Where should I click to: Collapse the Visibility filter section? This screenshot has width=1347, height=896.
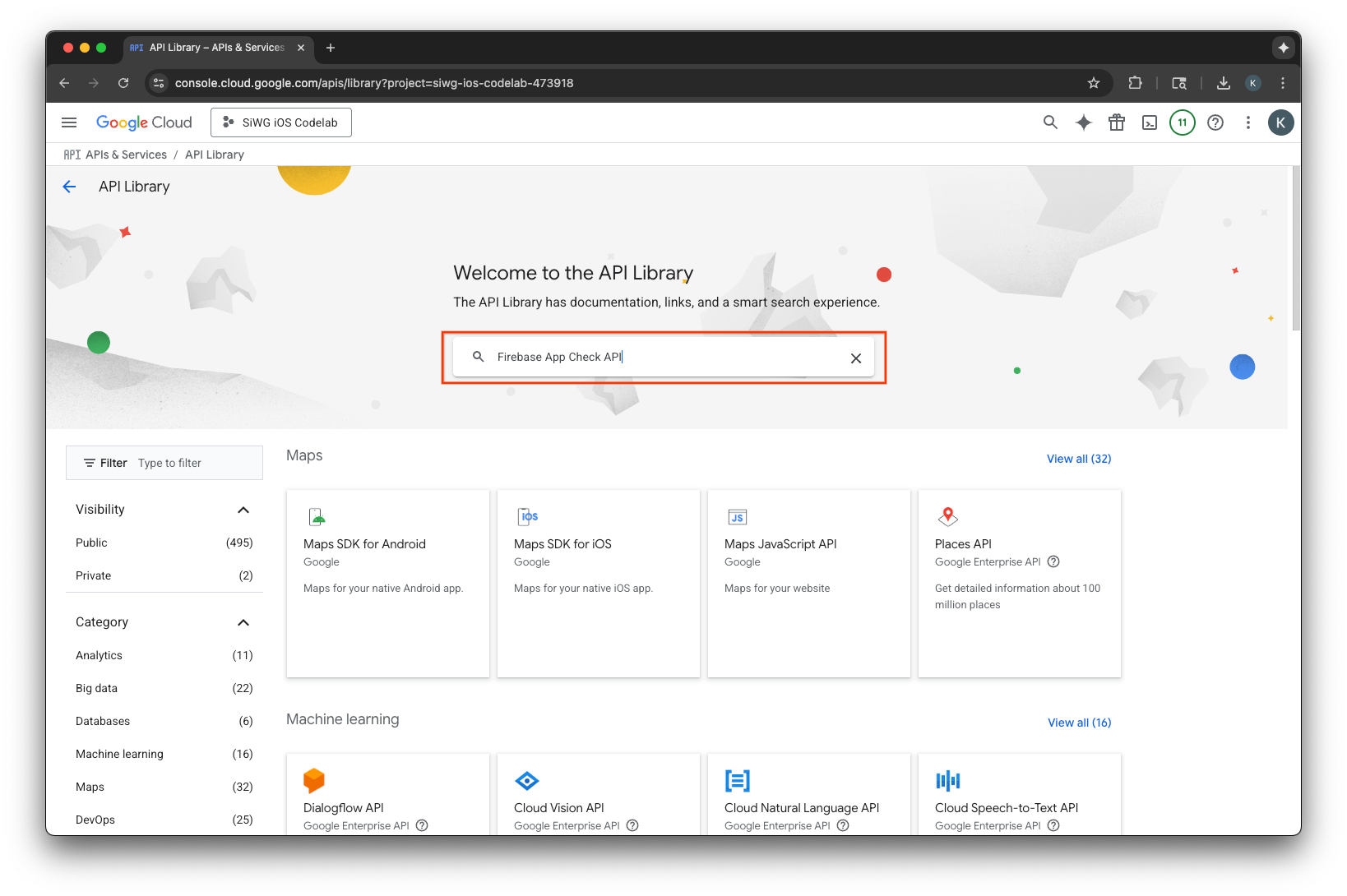point(243,509)
